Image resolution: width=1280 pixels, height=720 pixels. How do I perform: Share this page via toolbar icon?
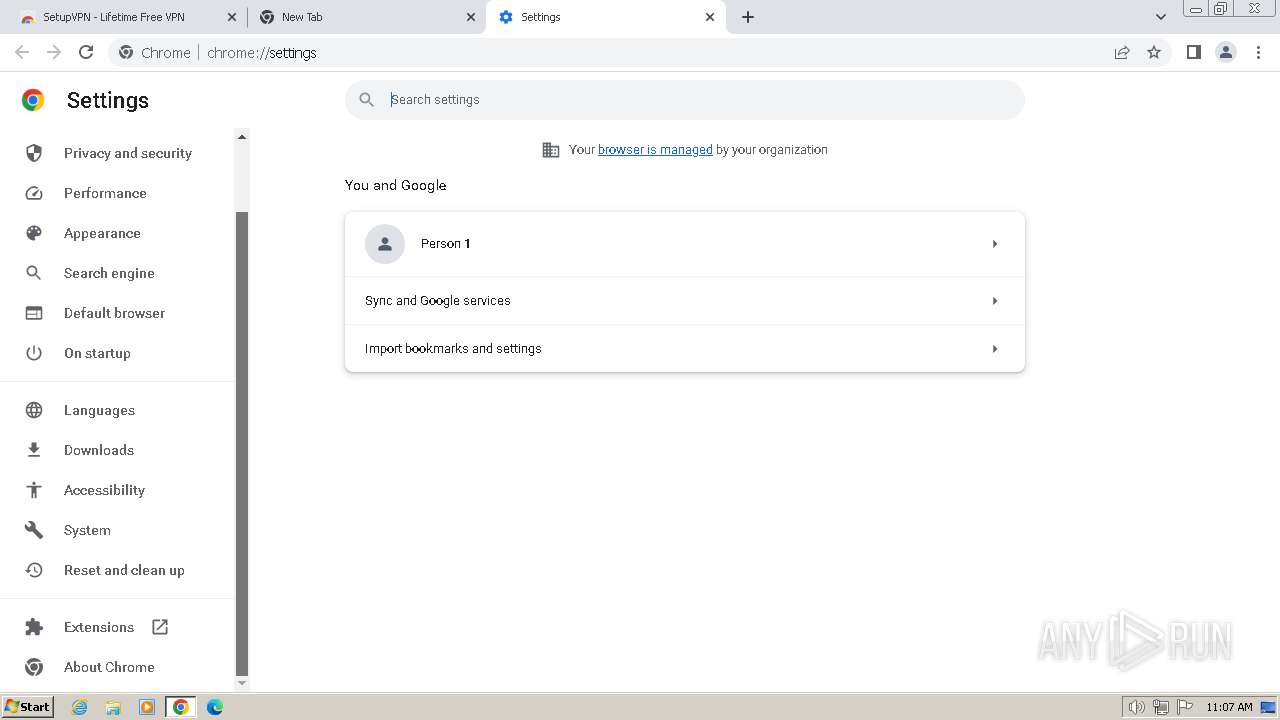1122,52
